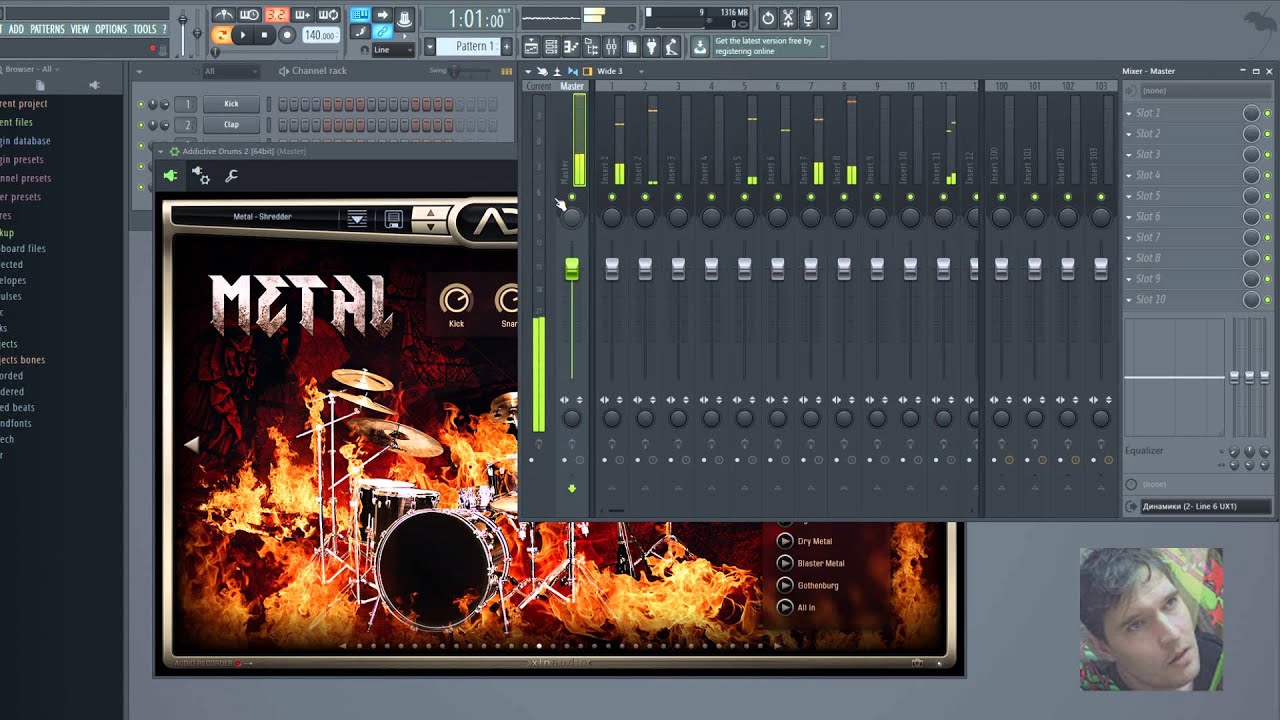Toggle pattern/song mode button
Screen dimensions: 1280x720
tap(222, 35)
